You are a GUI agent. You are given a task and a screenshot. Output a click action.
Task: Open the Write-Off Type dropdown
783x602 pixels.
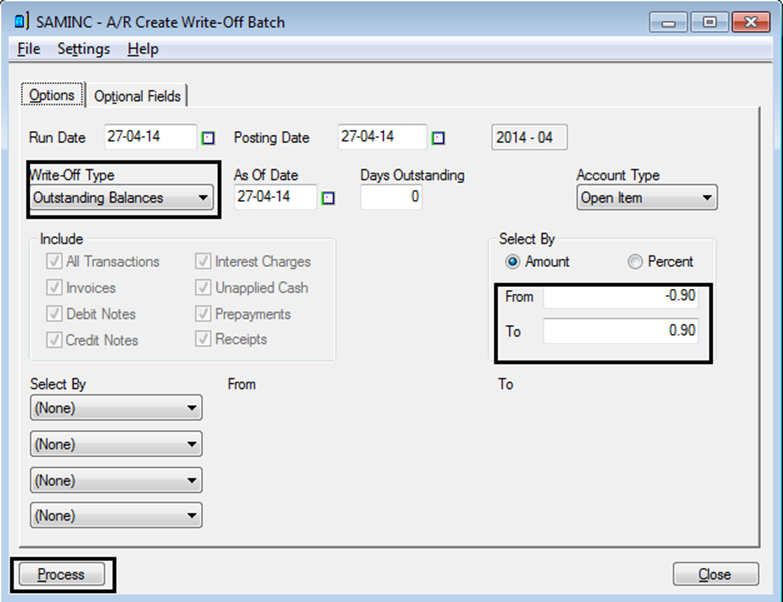click(122, 198)
